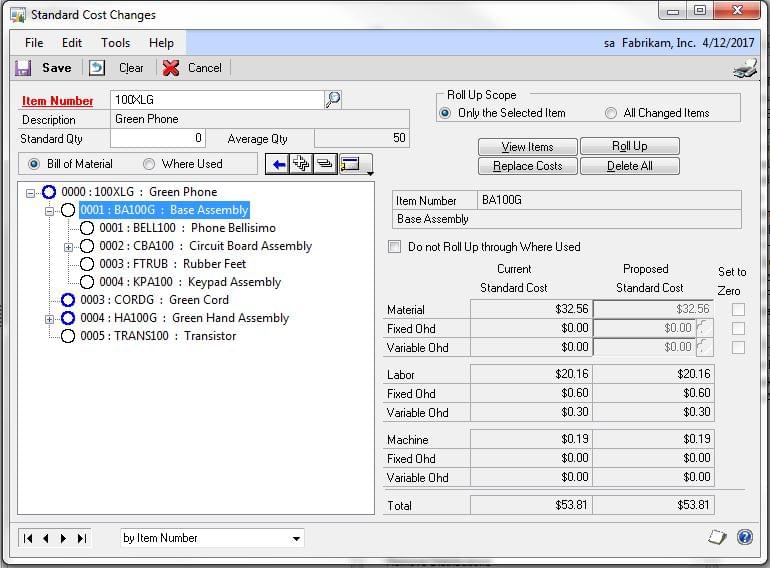Collapse the 100XLG Green Phone root node

[x=30, y=193]
